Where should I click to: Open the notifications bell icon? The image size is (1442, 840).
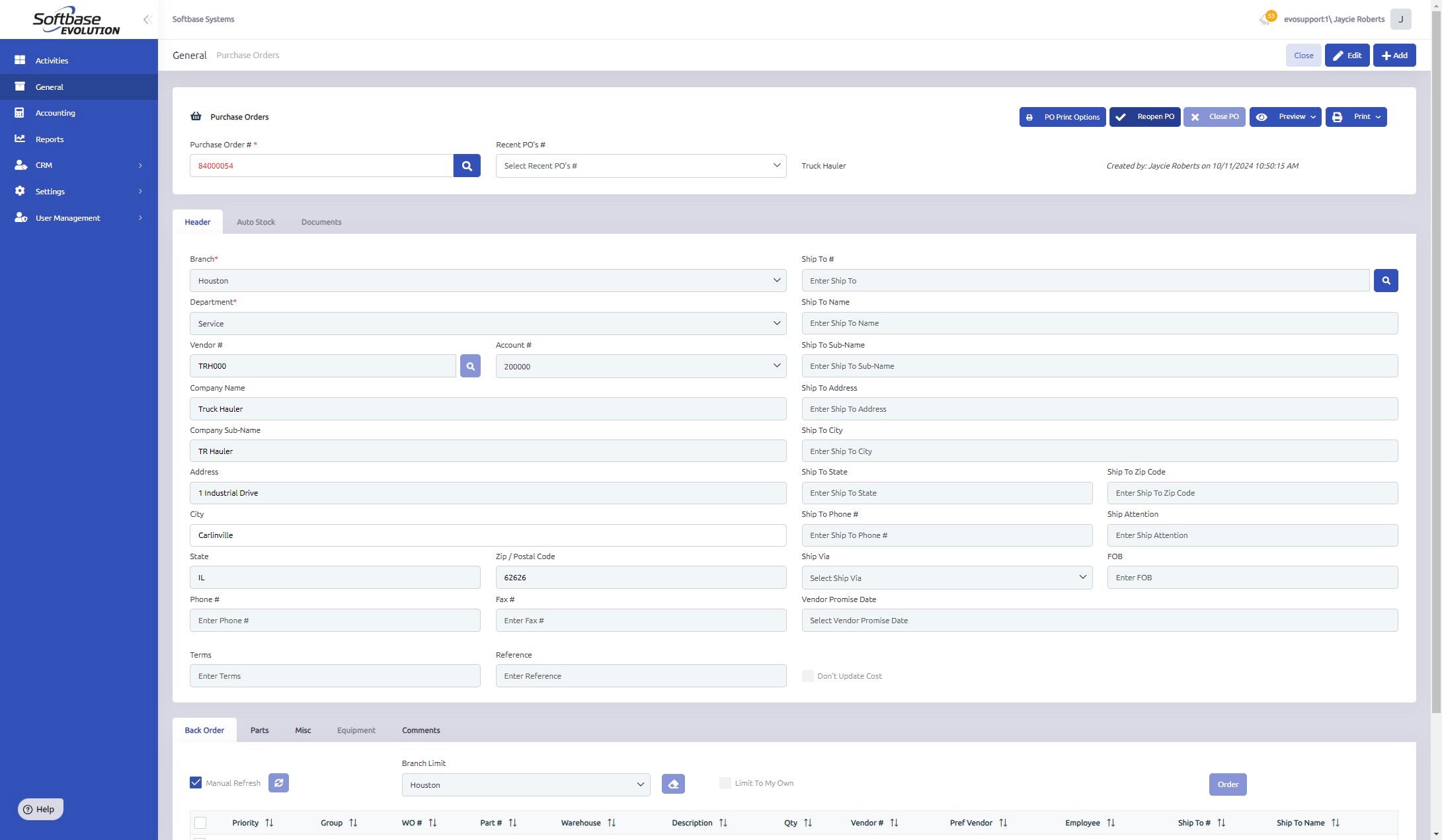pos(1265,19)
